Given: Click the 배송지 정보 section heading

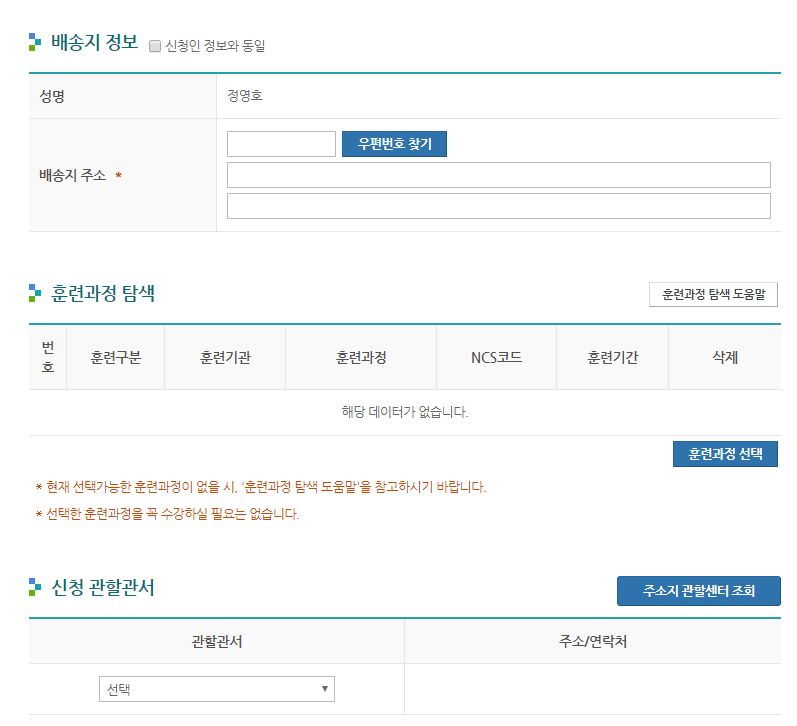Looking at the screenshot, I should [95, 42].
